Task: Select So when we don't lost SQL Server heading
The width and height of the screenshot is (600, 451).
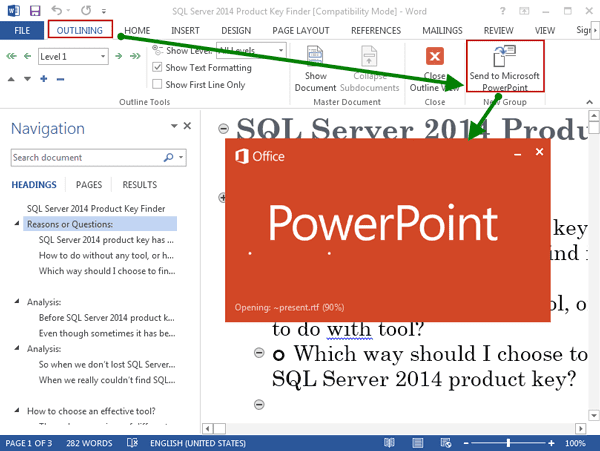Action: click(107, 364)
